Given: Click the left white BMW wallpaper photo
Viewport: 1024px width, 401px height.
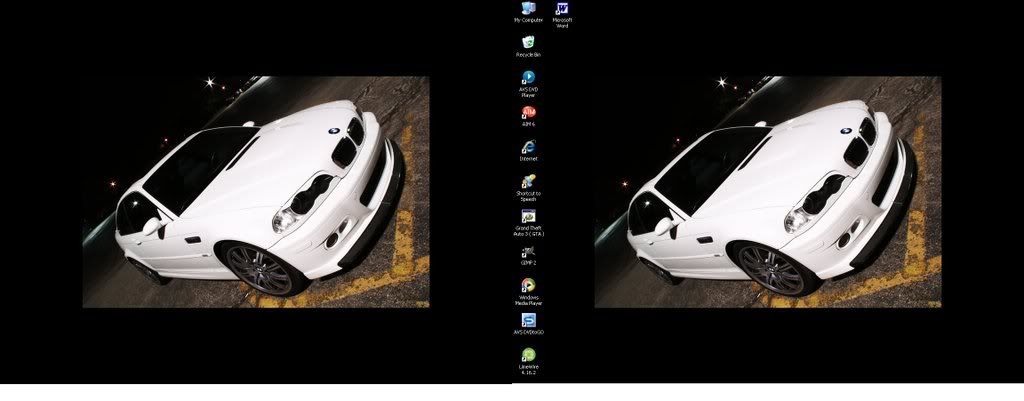Looking at the screenshot, I should (255, 191).
